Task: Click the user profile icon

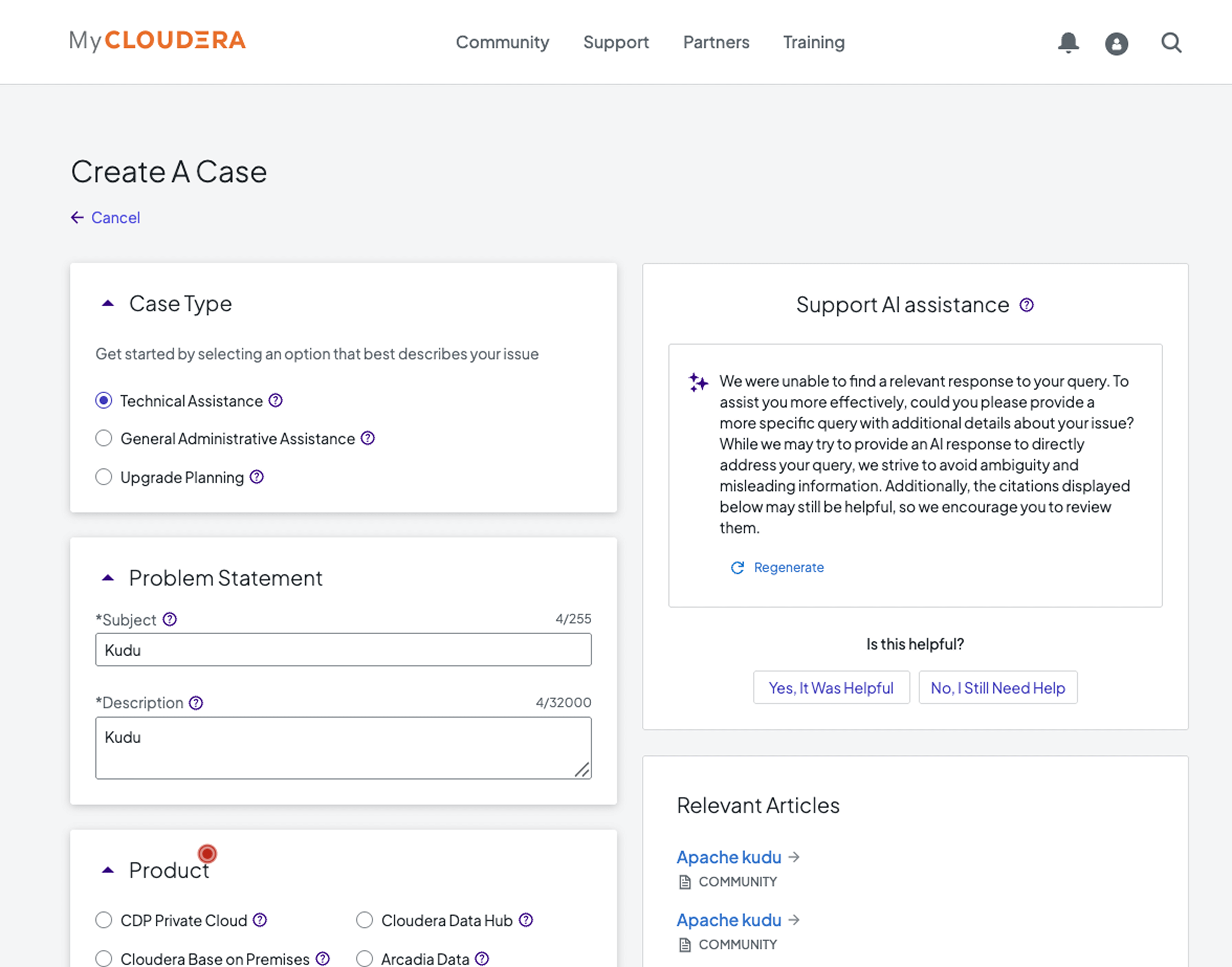Action: (1116, 43)
